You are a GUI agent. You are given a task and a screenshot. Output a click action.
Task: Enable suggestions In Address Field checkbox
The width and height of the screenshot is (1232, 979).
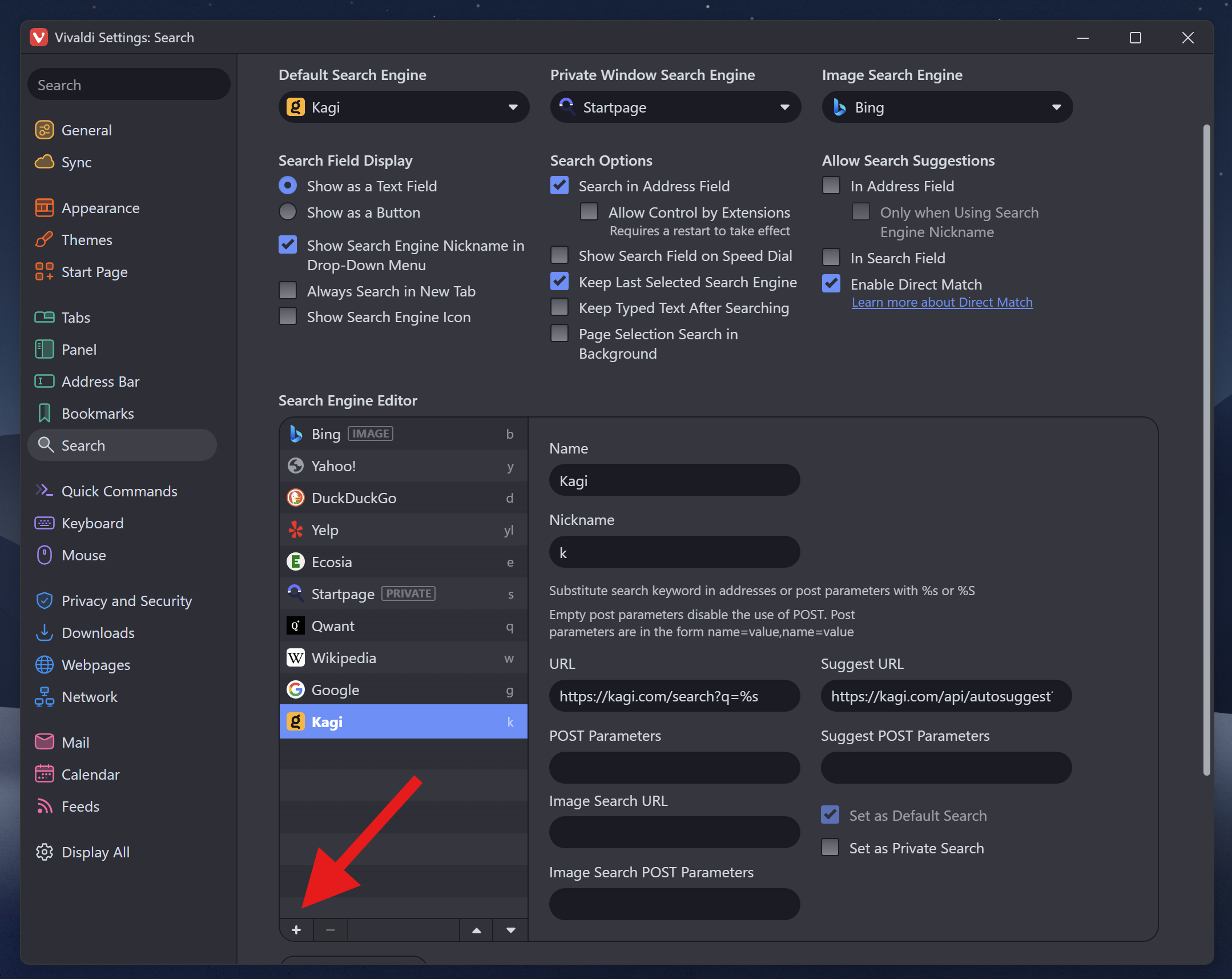tap(831, 185)
